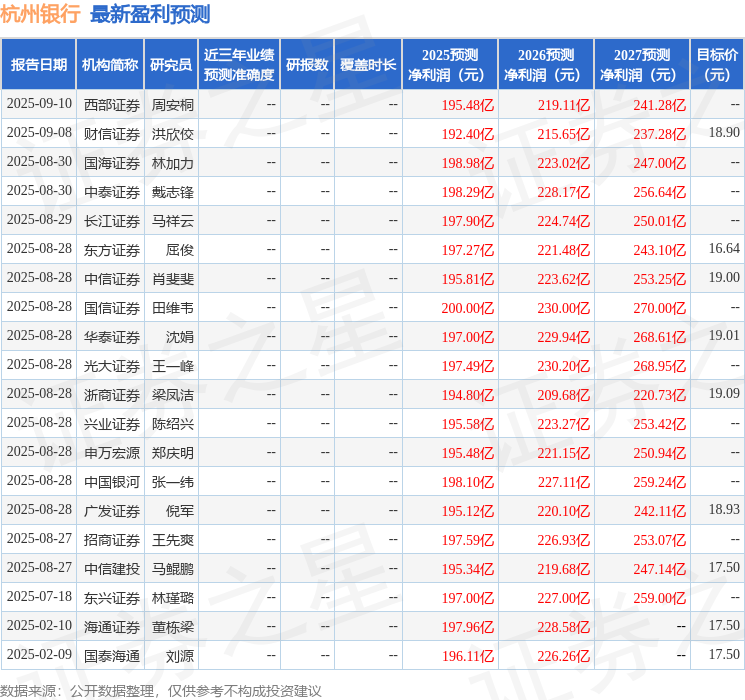This screenshot has height=700, width=745.
Task: Click the 目标价 column header
Action: (717, 65)
